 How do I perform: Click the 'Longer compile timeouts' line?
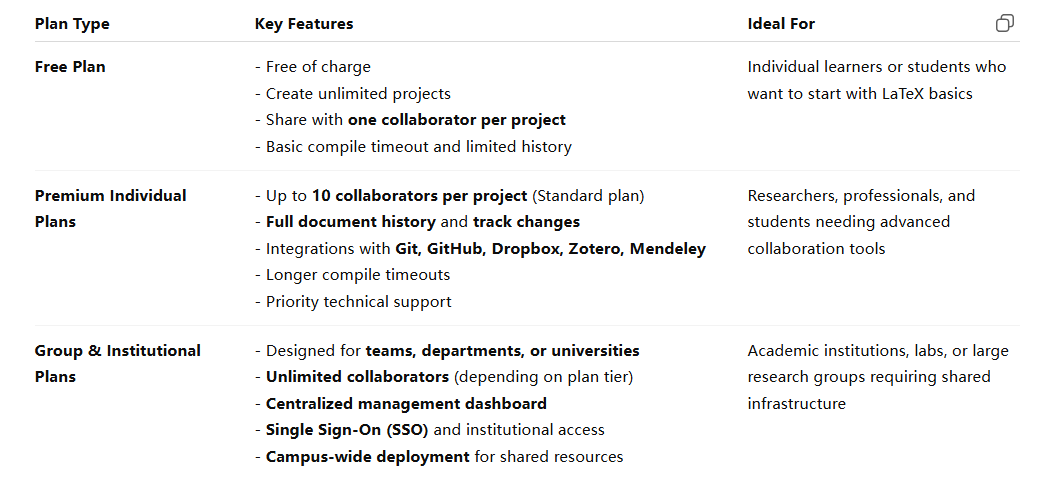tap(357, 275)
